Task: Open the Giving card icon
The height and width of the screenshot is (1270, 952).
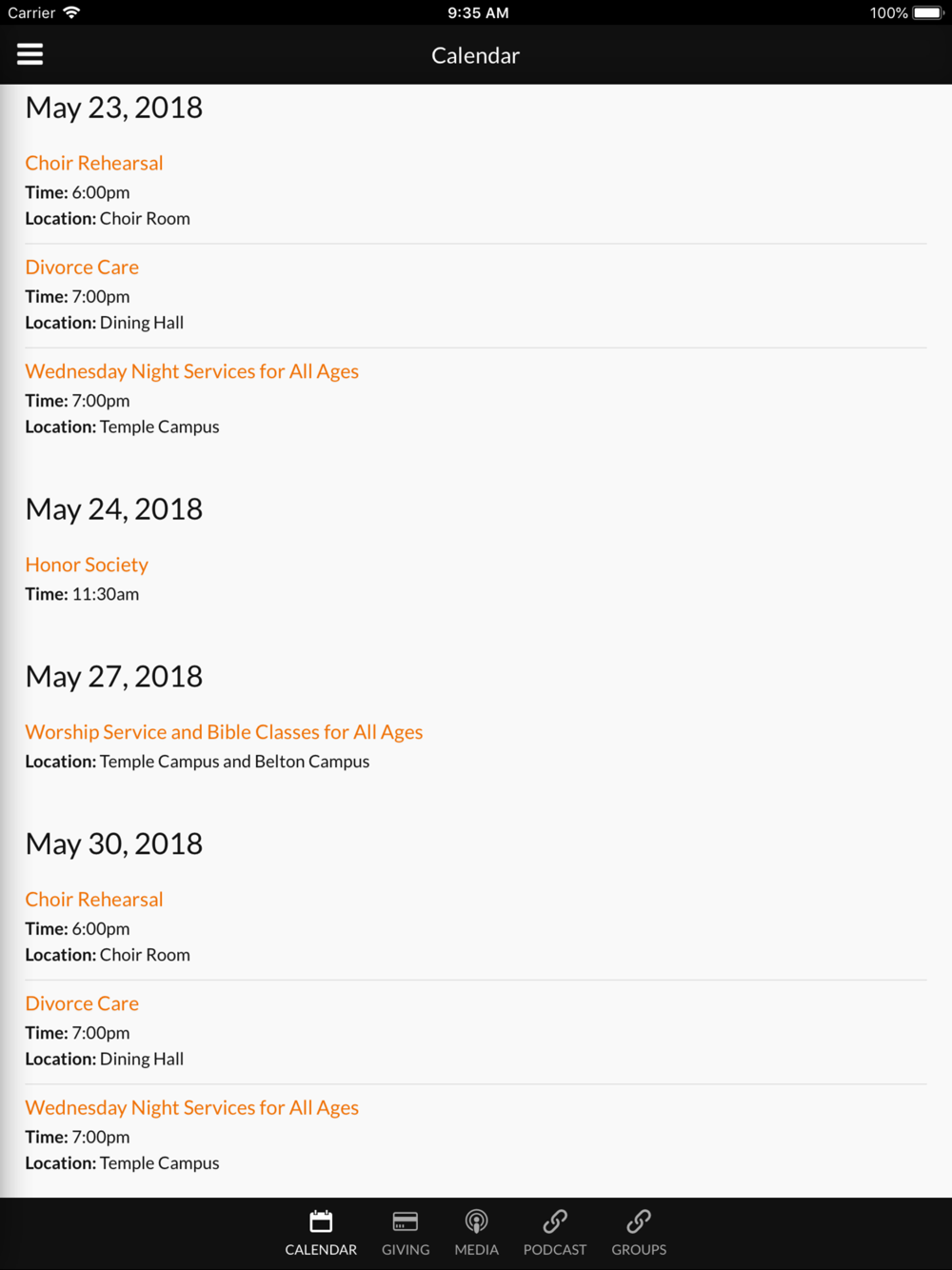Action: (406, 1221)
